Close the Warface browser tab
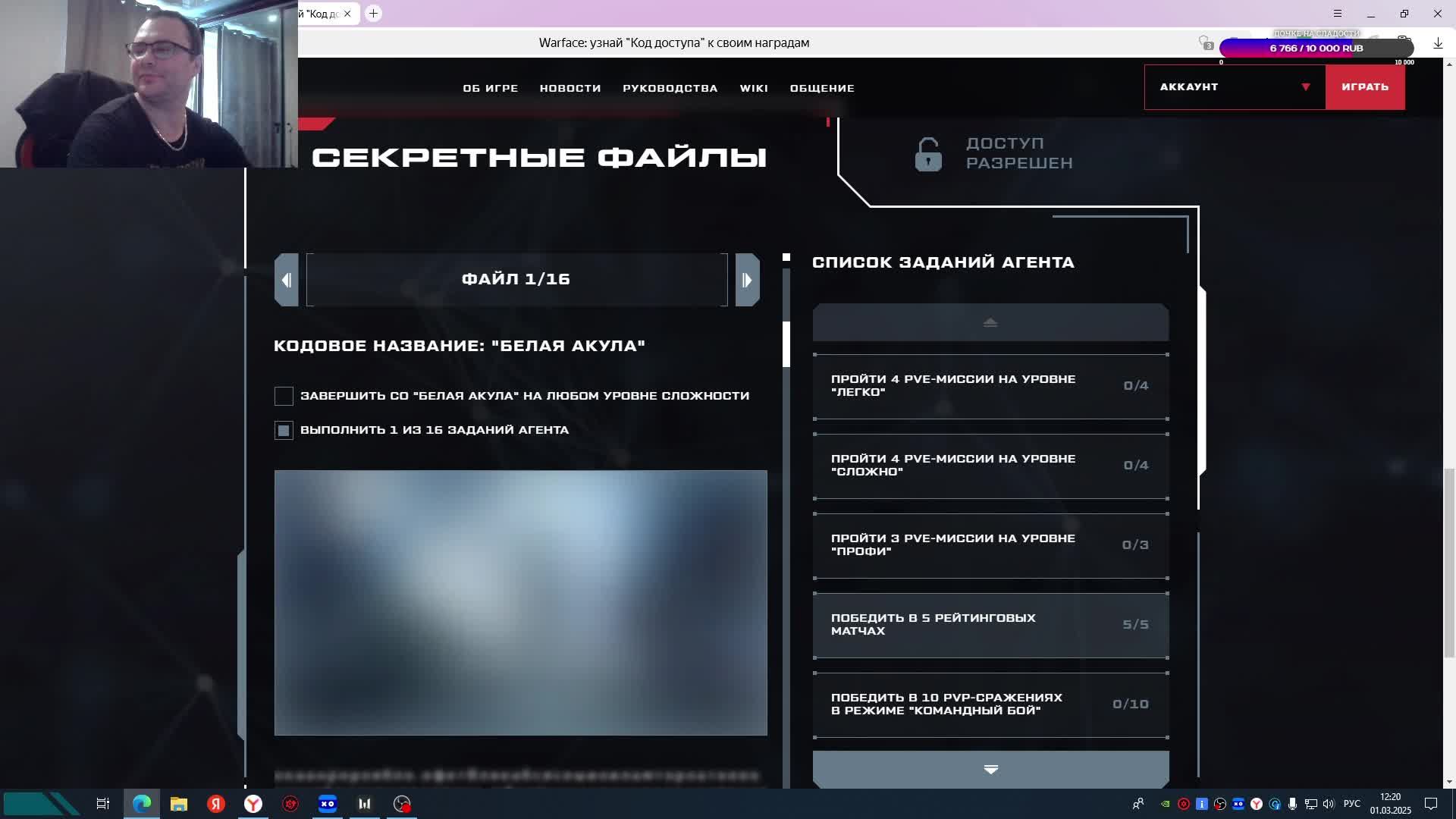 click(347, 14)
